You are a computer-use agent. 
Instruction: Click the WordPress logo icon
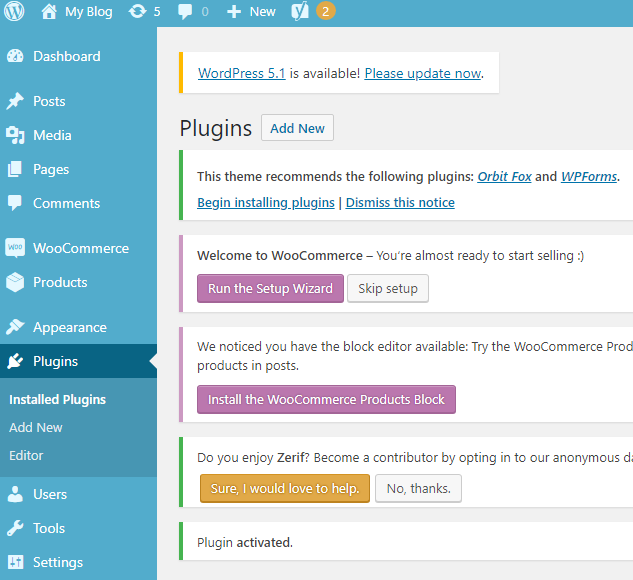coord(14,11)
